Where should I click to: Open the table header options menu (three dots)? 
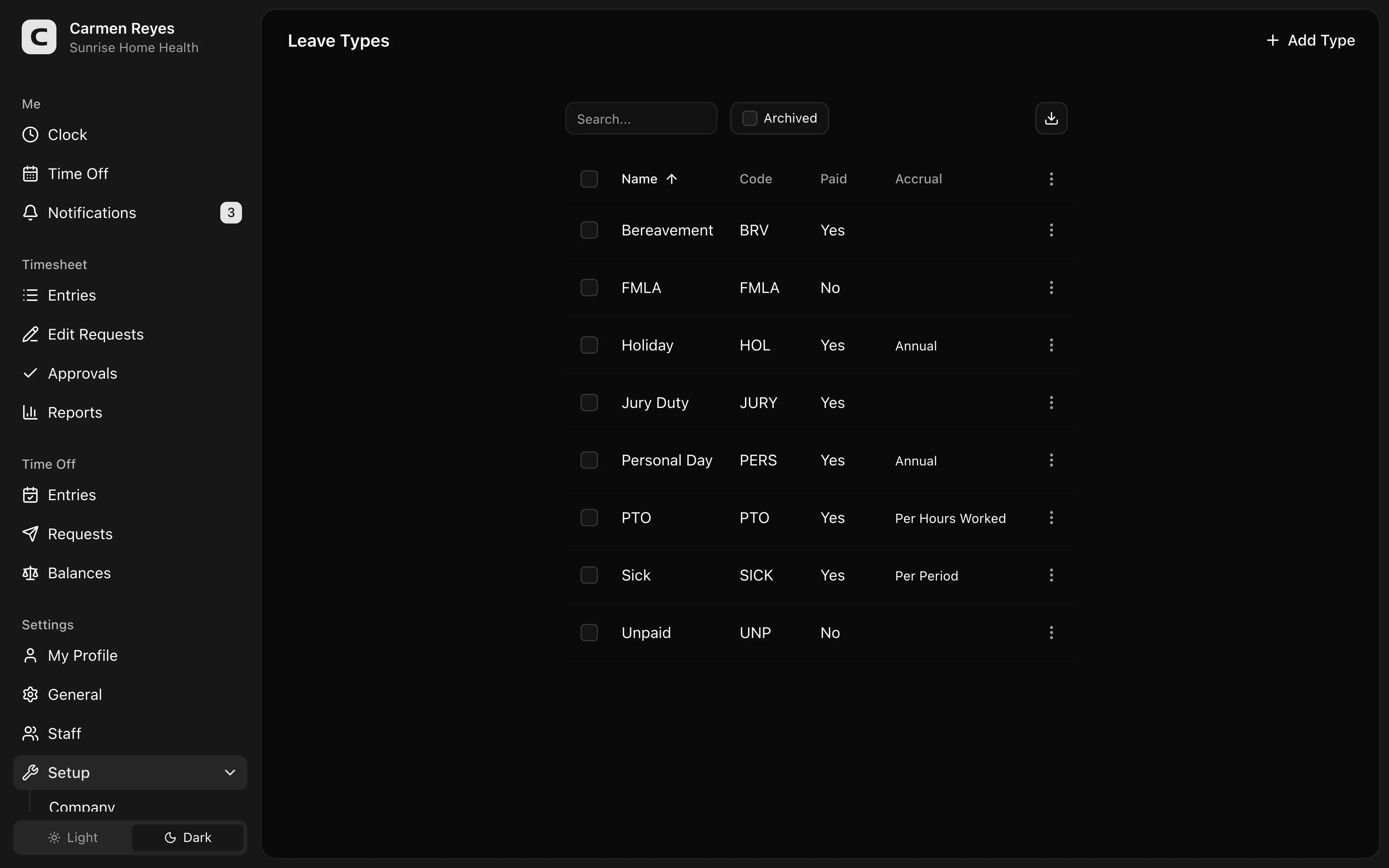coord(1051,179)
